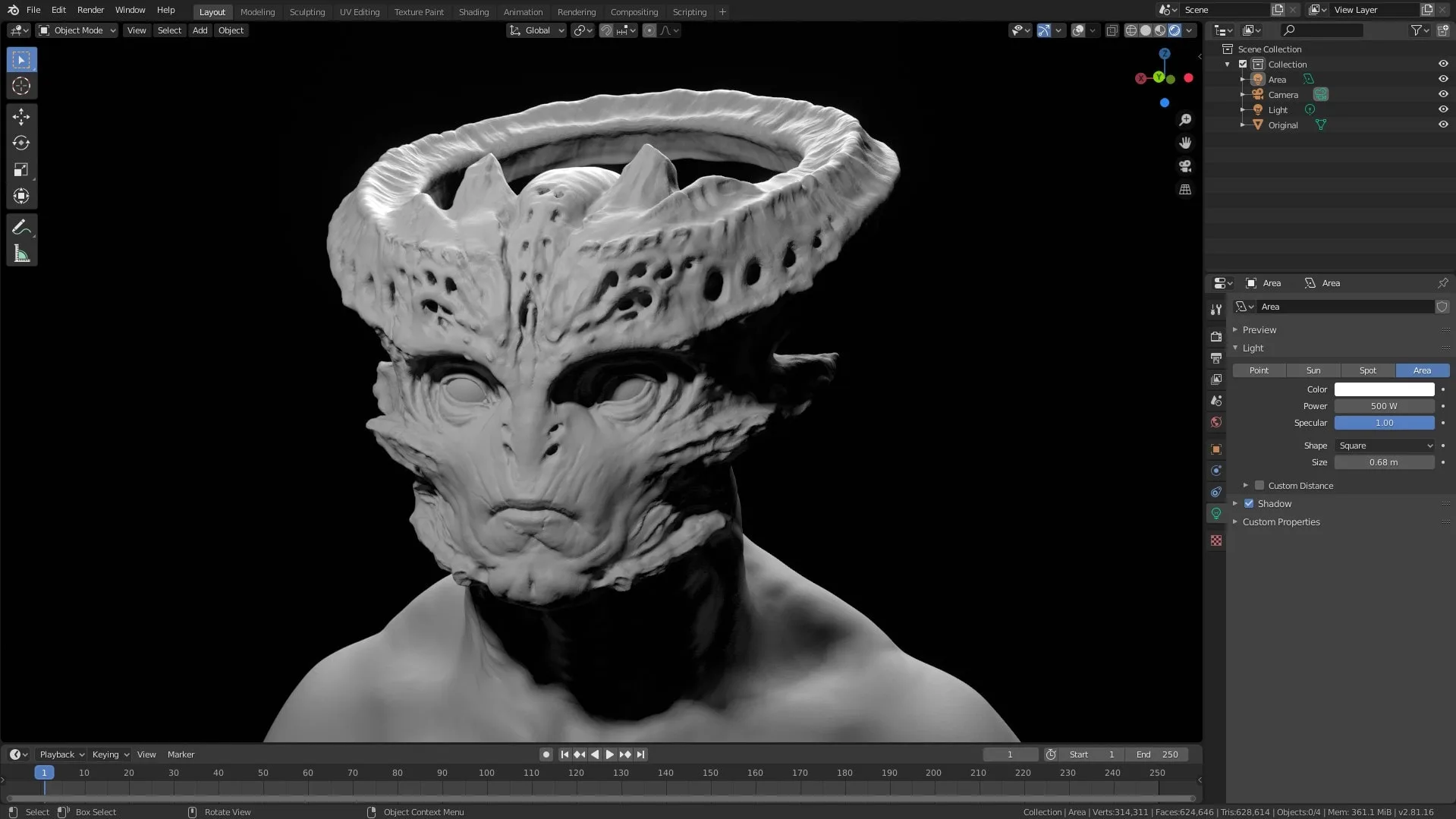Expand the Custom Distance section
This screenshot has width=1456, height=819.
(1245, 485)
